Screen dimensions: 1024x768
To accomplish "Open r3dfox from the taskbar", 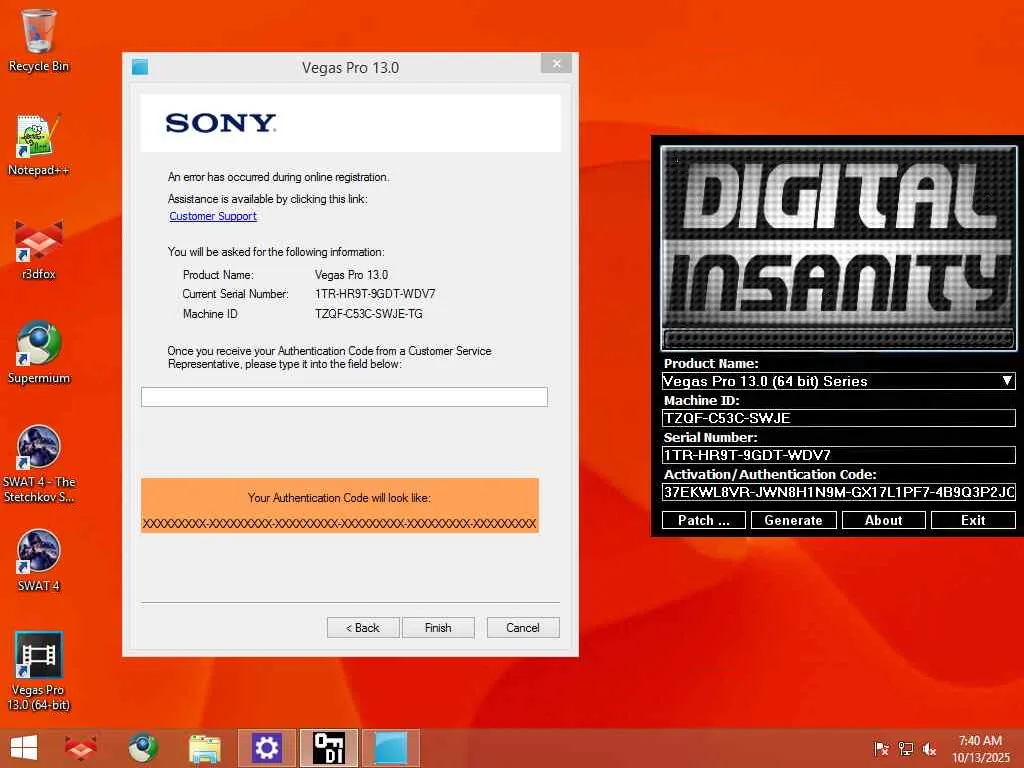I will tap(80, 748).
